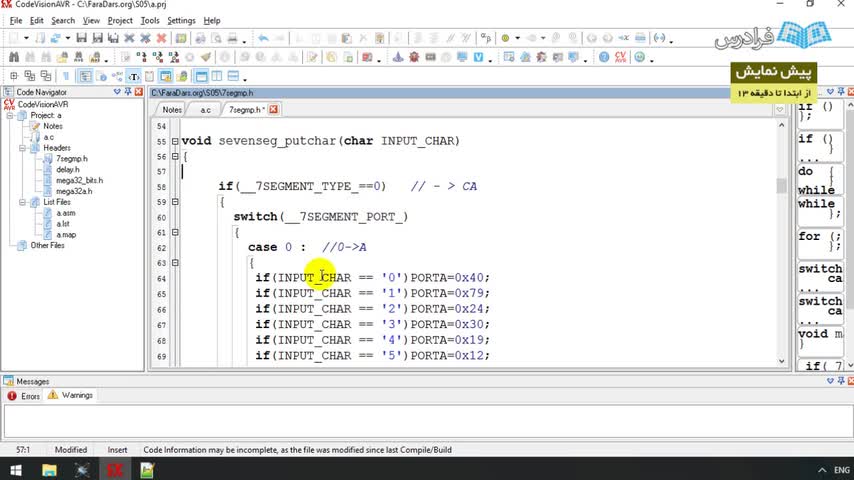Click the Save All files icon
854x480 pixels.
click(x=113, y=38)
